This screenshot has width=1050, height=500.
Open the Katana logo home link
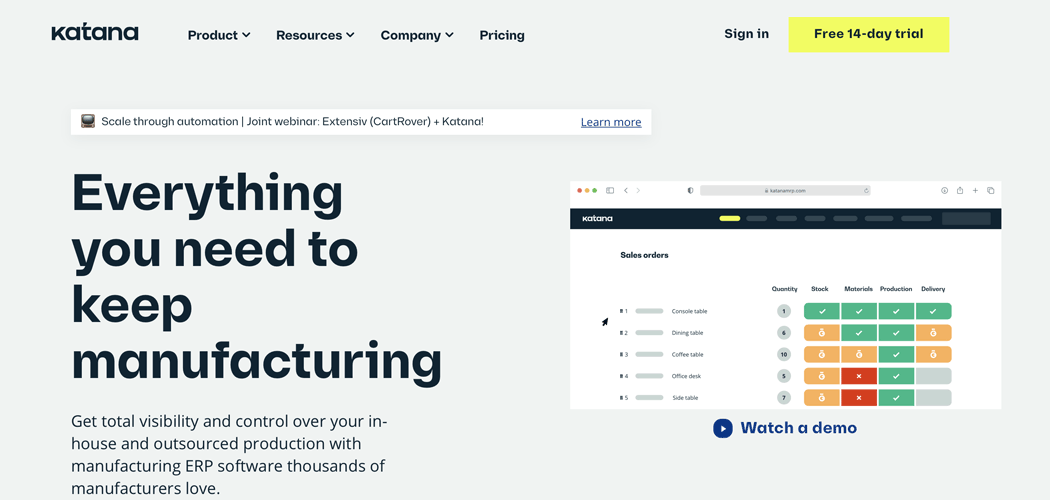[x=95, y=33]
